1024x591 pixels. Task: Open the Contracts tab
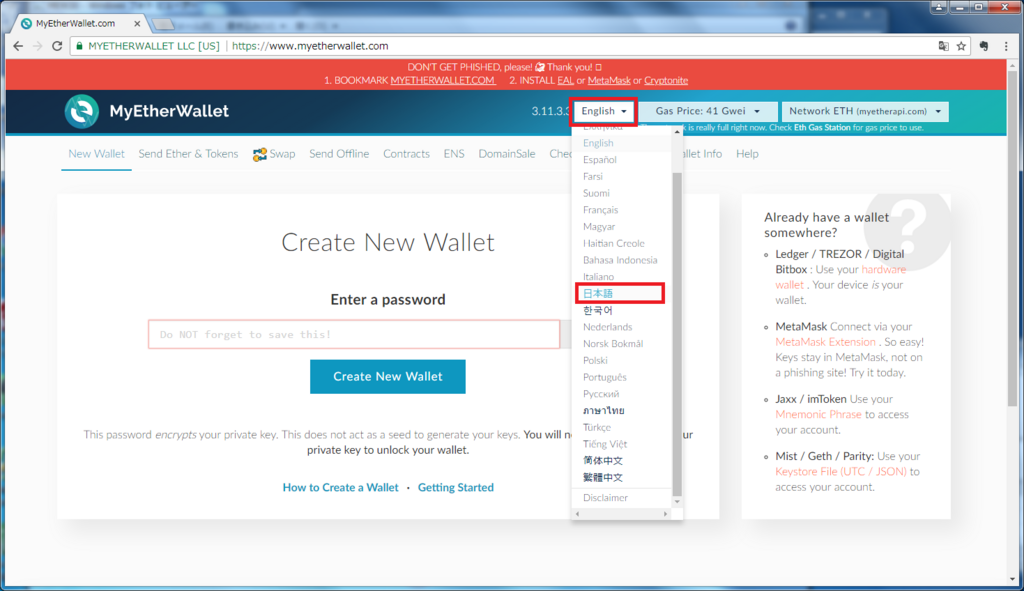point(406,154)
